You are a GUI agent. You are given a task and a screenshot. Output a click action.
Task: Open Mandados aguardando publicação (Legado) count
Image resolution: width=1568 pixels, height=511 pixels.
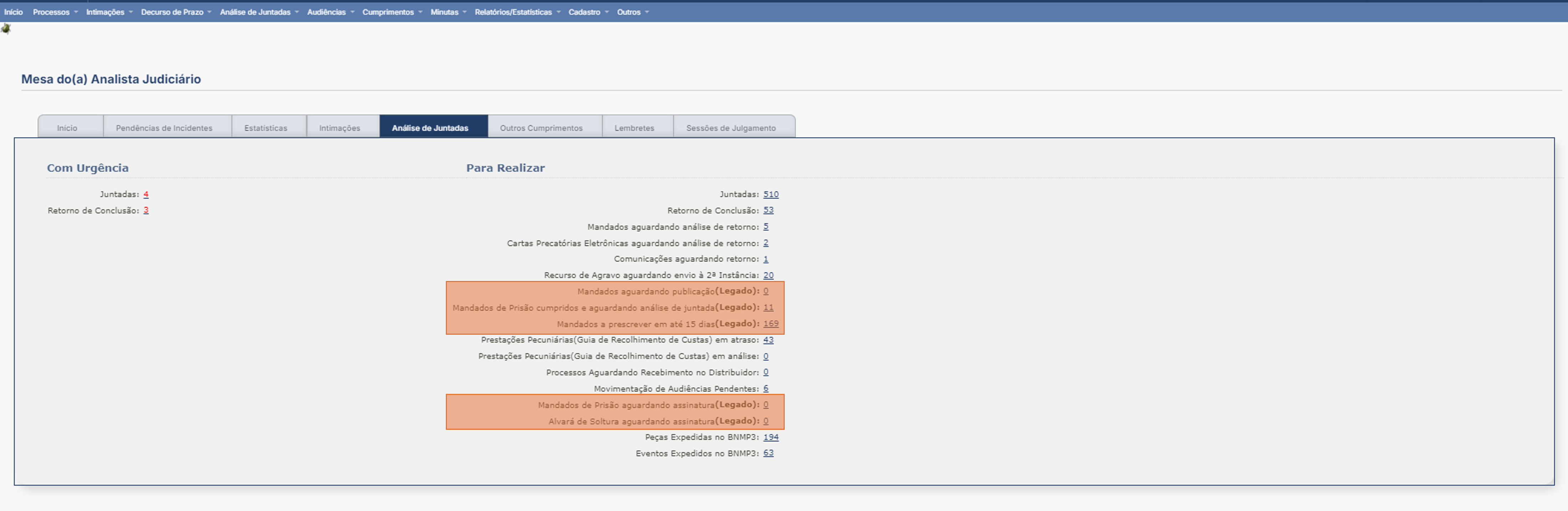pyautogui.click(x=766, y=291)
